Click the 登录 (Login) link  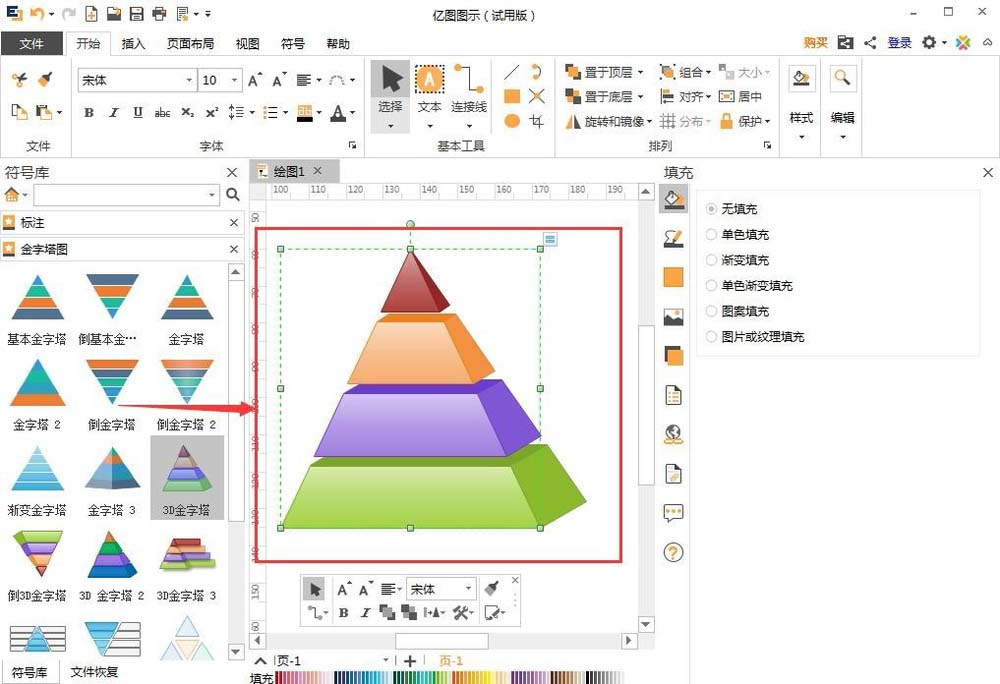click(x=898, y=43)
